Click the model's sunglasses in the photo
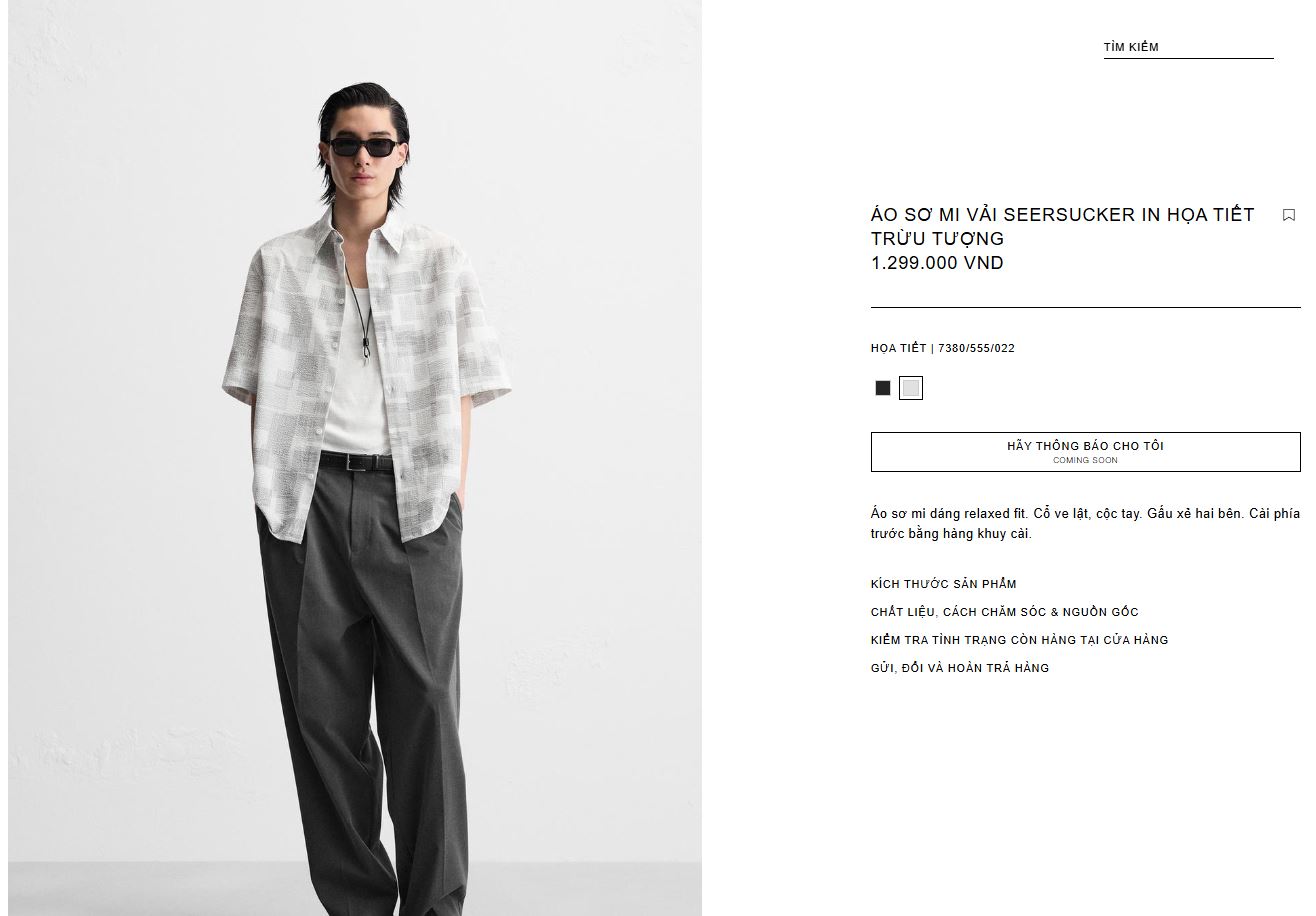This screenshot has width=1316, height=916. [x=362, y=147]
